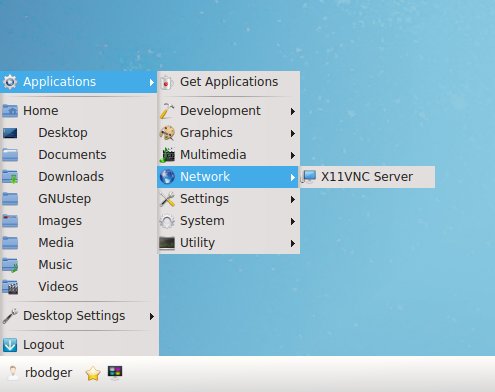Viewport: 495px width, 392px height.
Task: Click the Documents folder icon
Action: (10, 155)
